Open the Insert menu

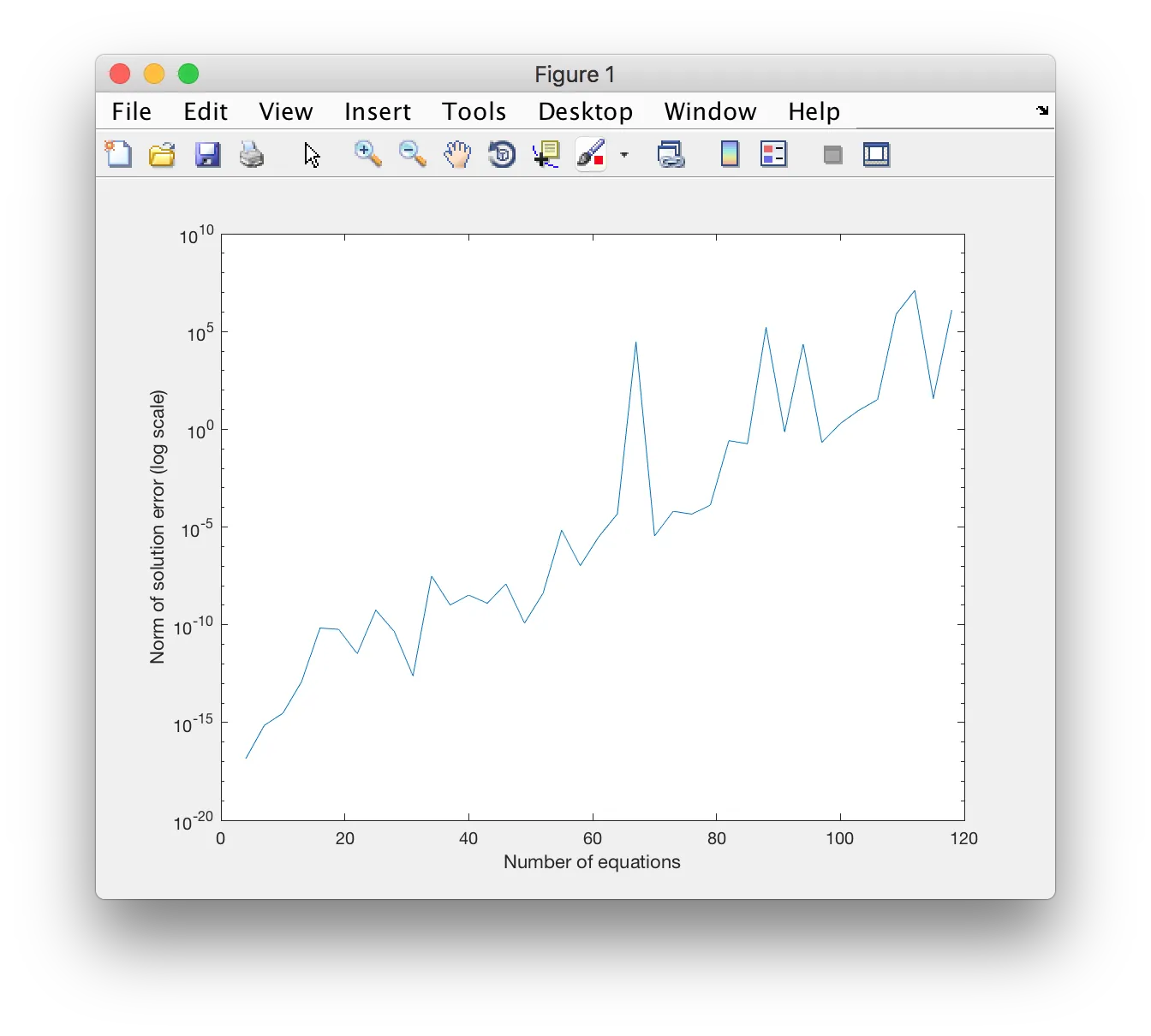point(378,111)
